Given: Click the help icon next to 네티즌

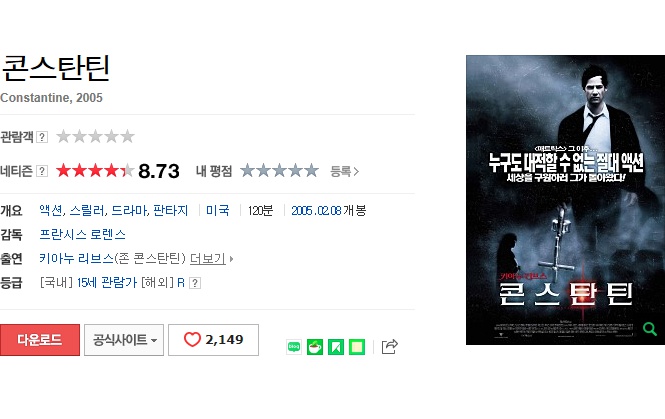Looking at the screenshot, I should point(42,171).
